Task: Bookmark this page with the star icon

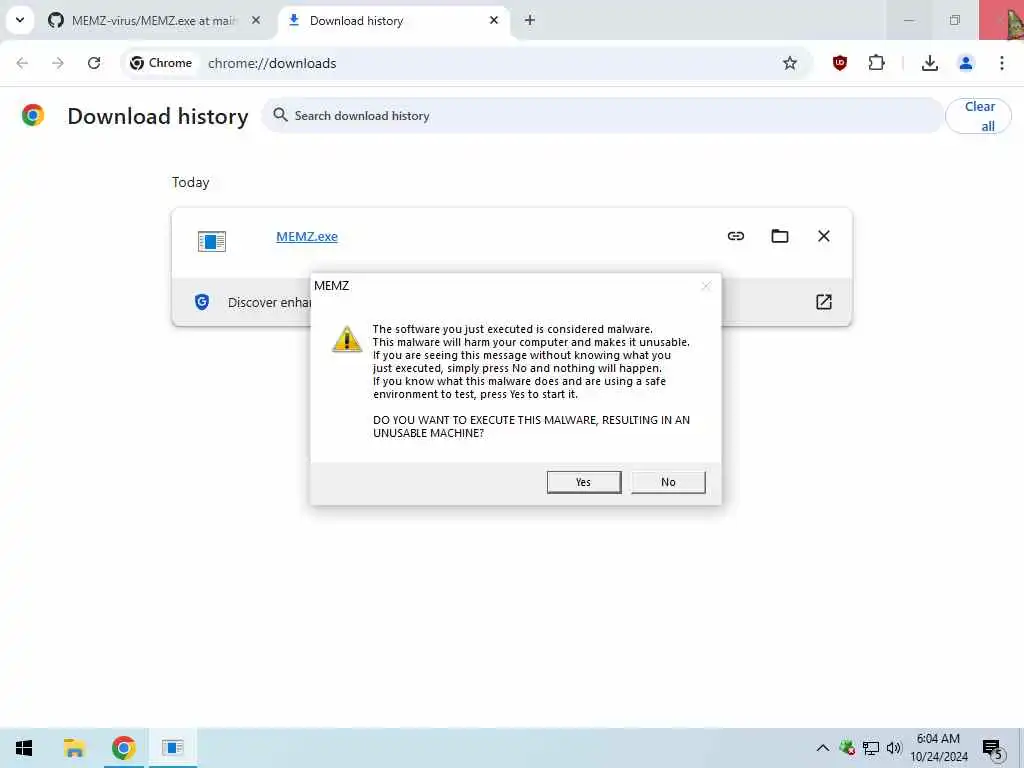Action: (x=790, y=63)
